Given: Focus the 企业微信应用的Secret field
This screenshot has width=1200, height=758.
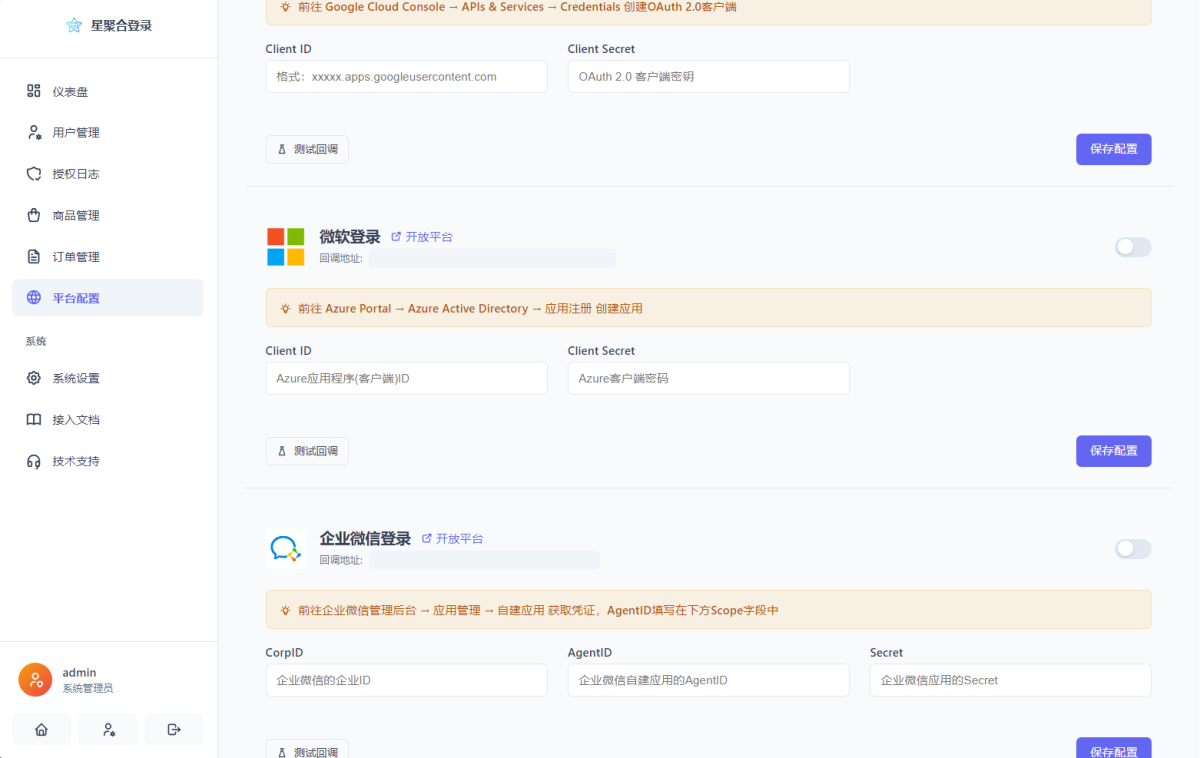Looking at the screenshot, I should click(x=1011, y=680).
